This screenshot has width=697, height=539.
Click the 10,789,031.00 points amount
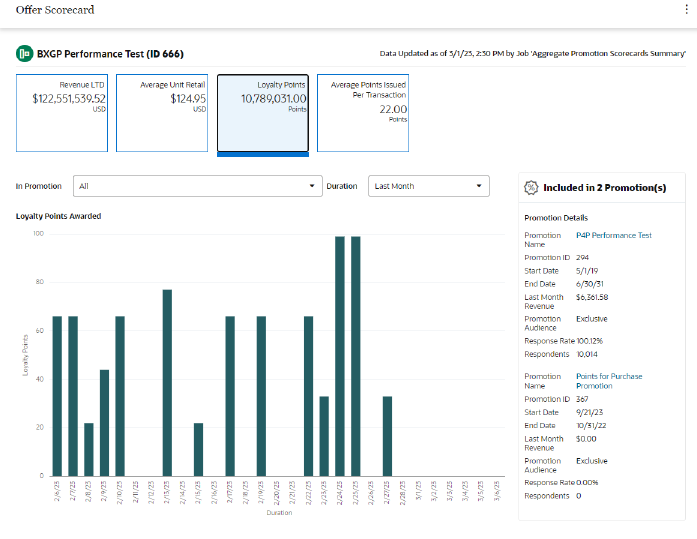273,99
